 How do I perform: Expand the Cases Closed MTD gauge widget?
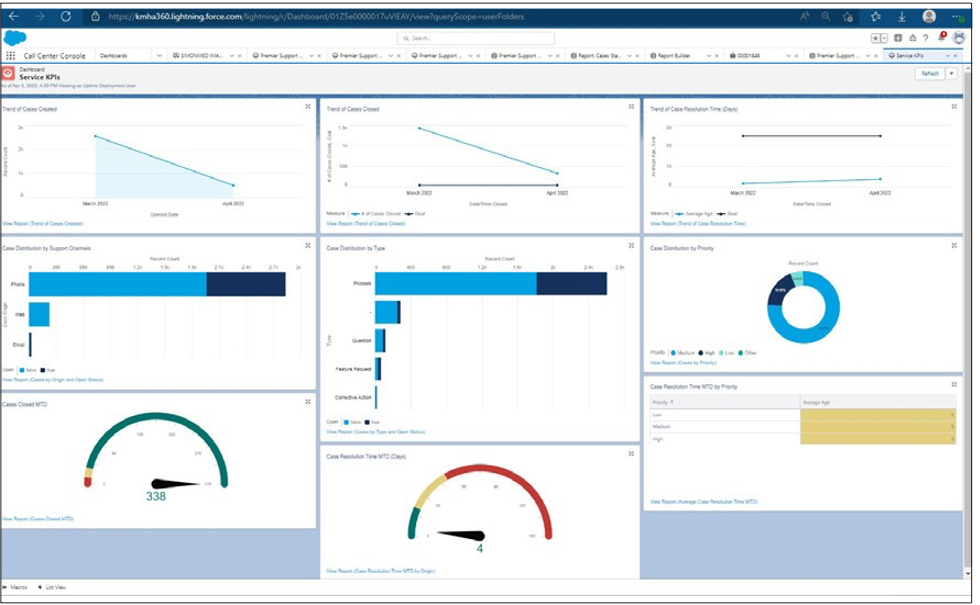click(308, 402)
